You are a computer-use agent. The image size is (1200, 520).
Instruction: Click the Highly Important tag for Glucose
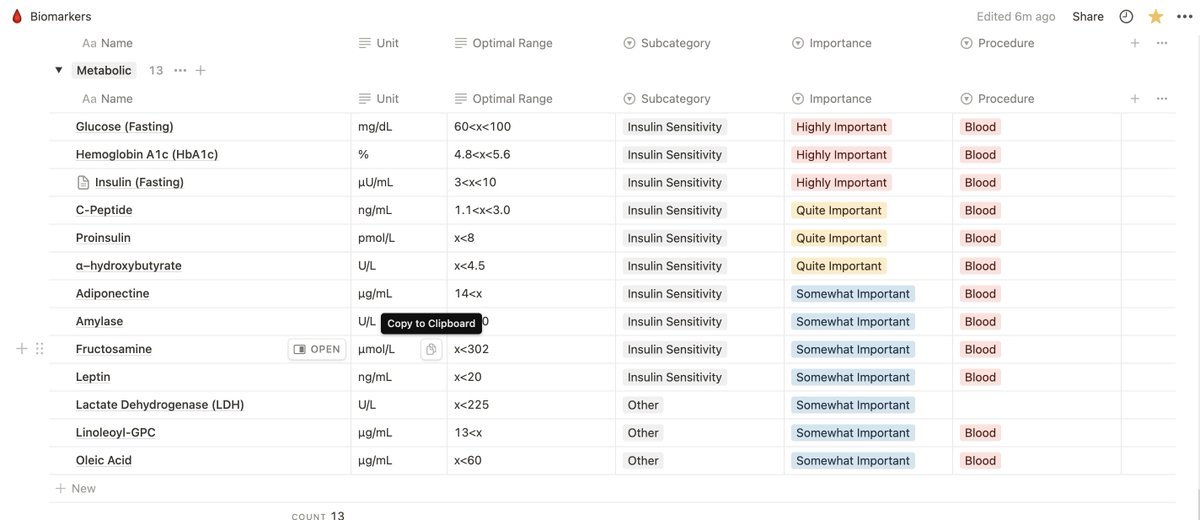coord(841,127)
